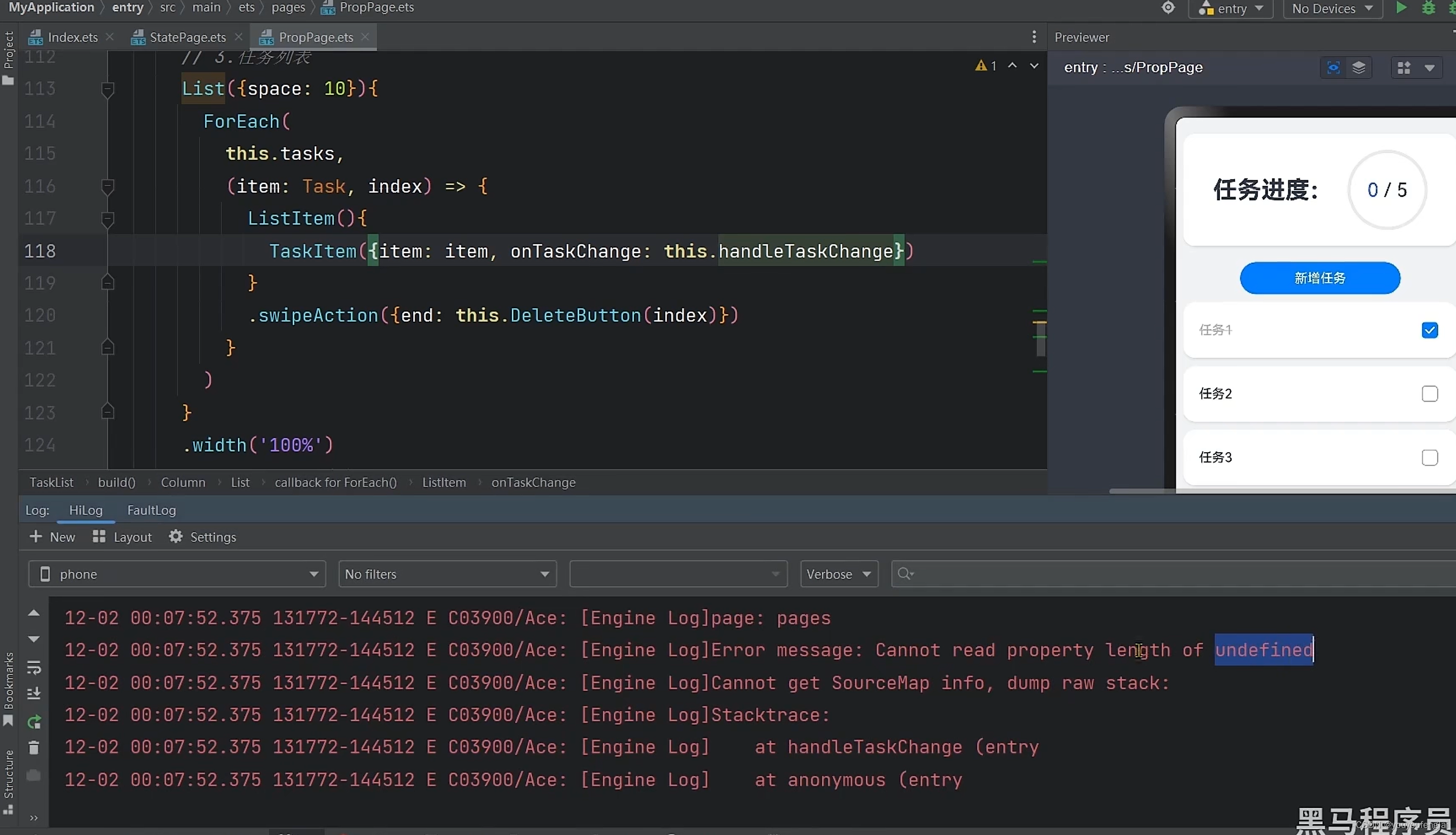Open log Settings gear
The height and width of the screenshot is (835, 1456).
(x=202, y=537)
